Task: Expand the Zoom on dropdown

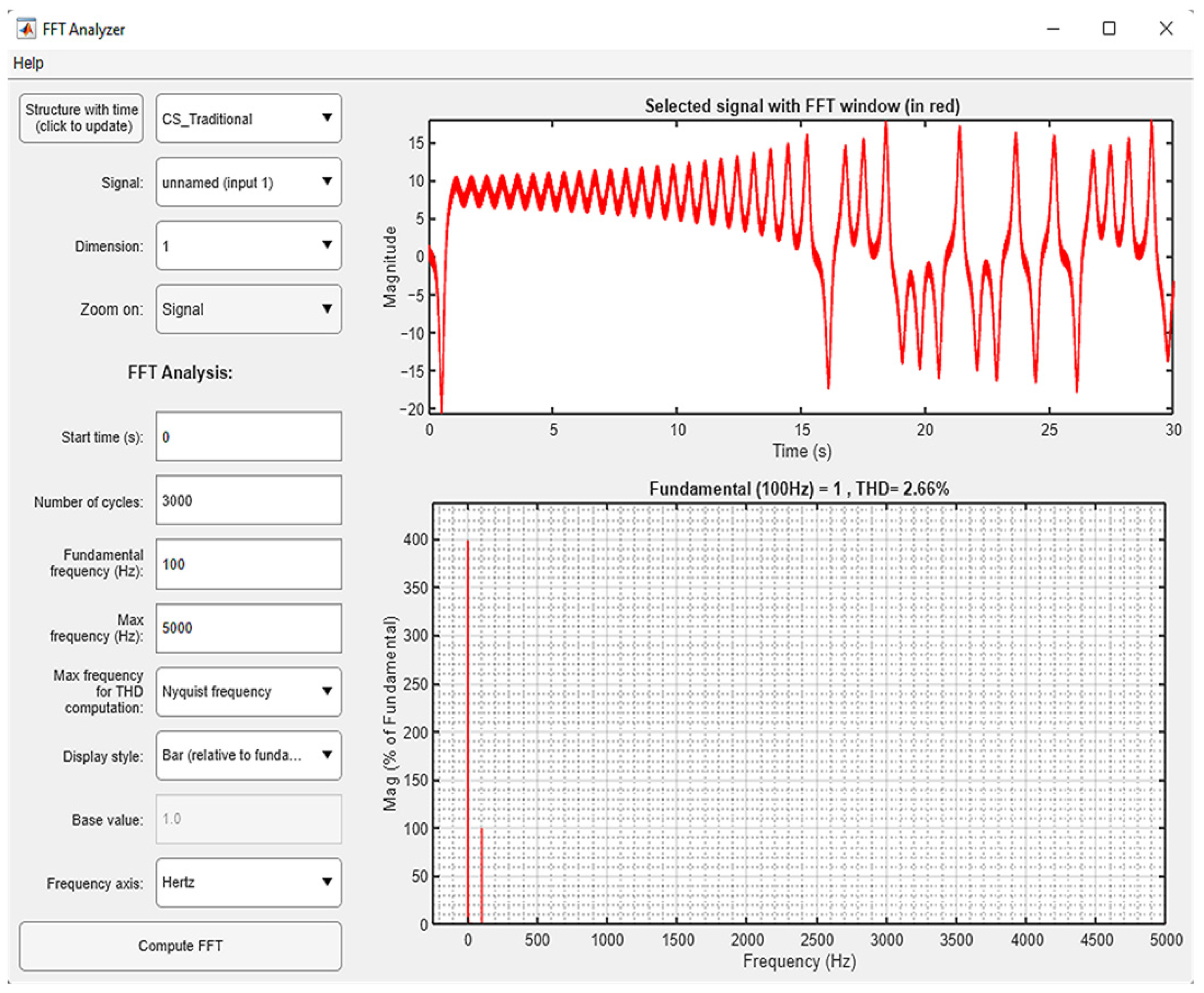Action: point(249,309)
